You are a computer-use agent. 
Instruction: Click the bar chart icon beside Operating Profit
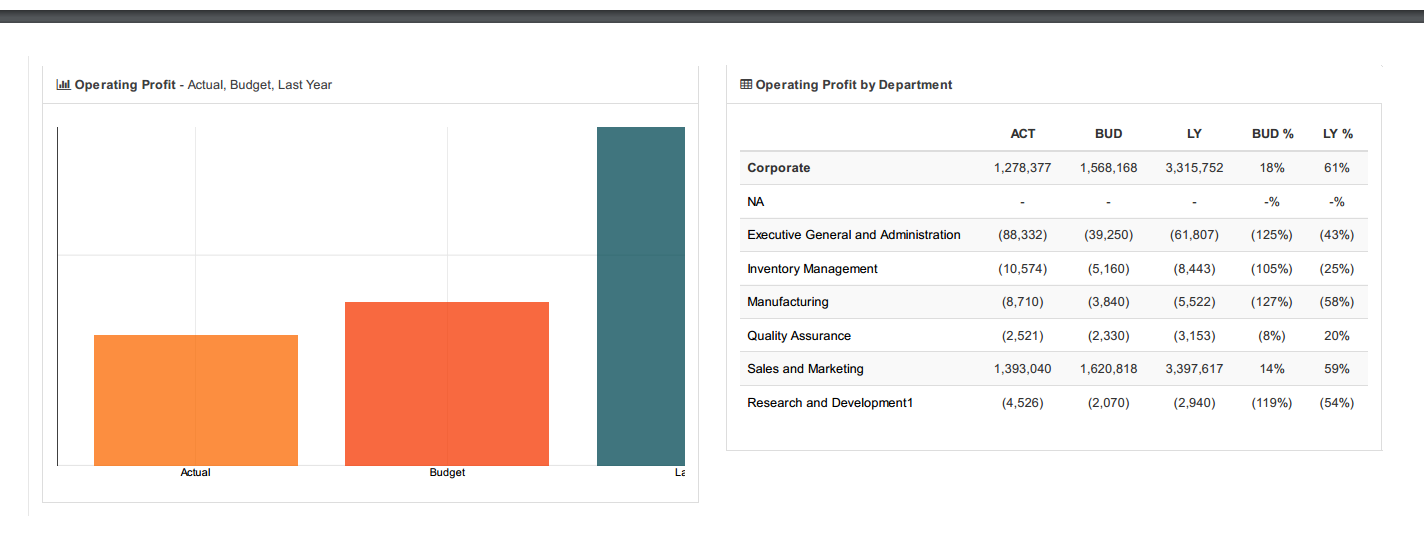coord(64,85)
